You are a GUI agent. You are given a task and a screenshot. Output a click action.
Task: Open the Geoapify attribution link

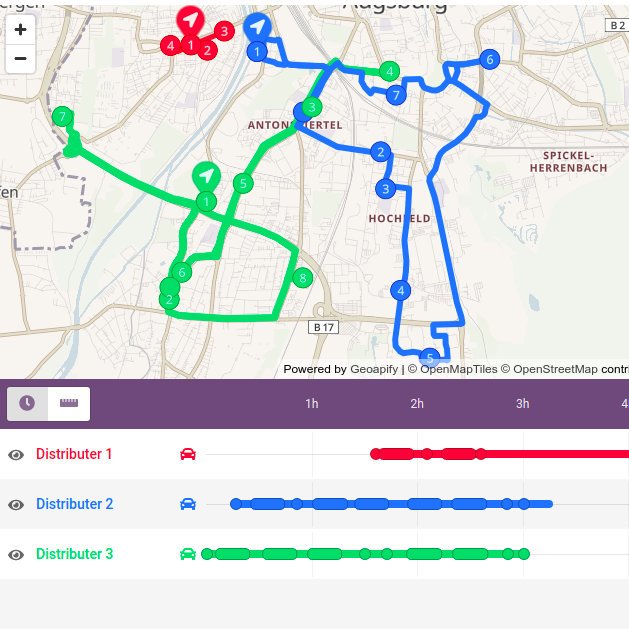point(374,369)
